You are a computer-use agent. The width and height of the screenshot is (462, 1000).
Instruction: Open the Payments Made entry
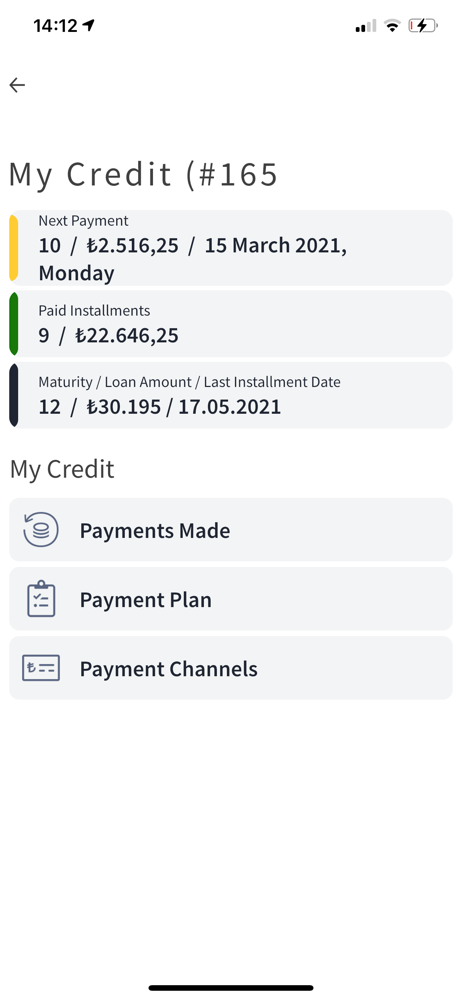(x=231, y=530)
